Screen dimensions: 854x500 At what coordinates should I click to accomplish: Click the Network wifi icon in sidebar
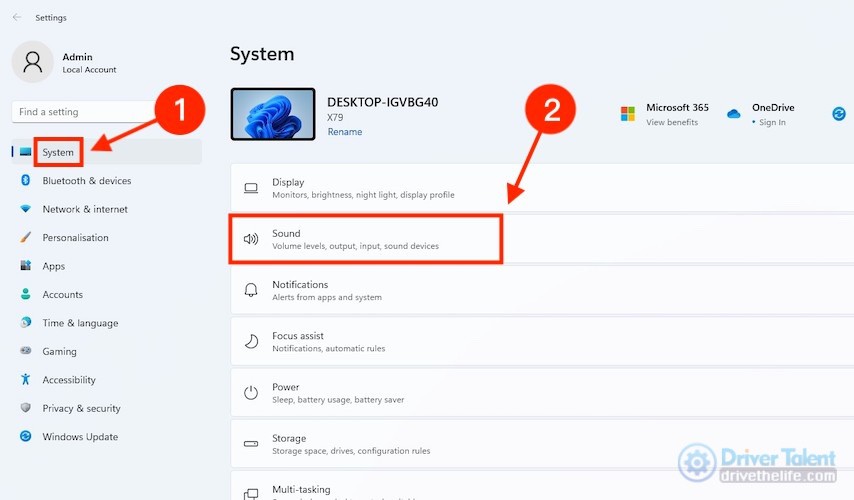click(26, 209)
